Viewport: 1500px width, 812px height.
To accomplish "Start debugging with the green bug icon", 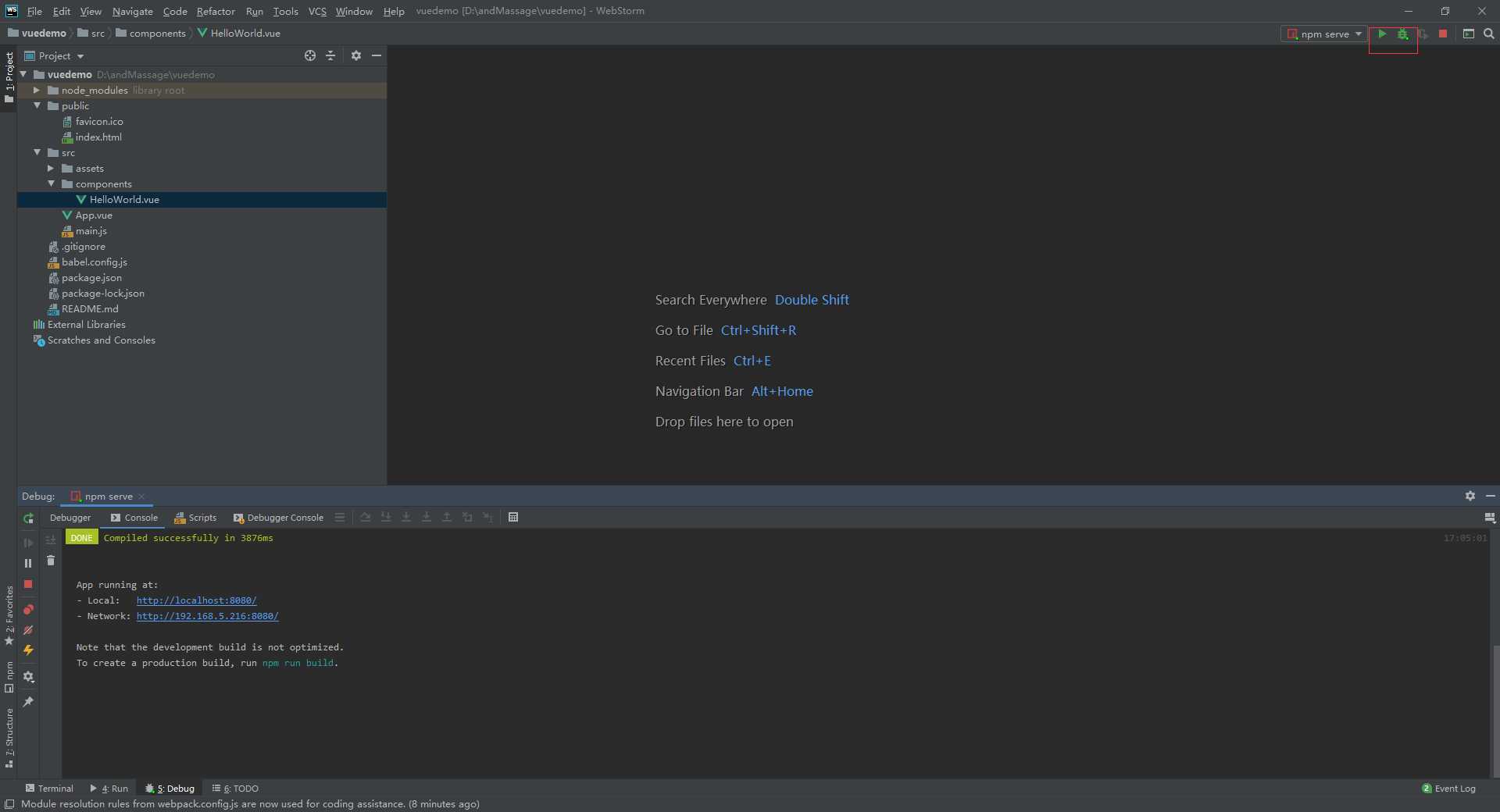I will [1403, 34].
